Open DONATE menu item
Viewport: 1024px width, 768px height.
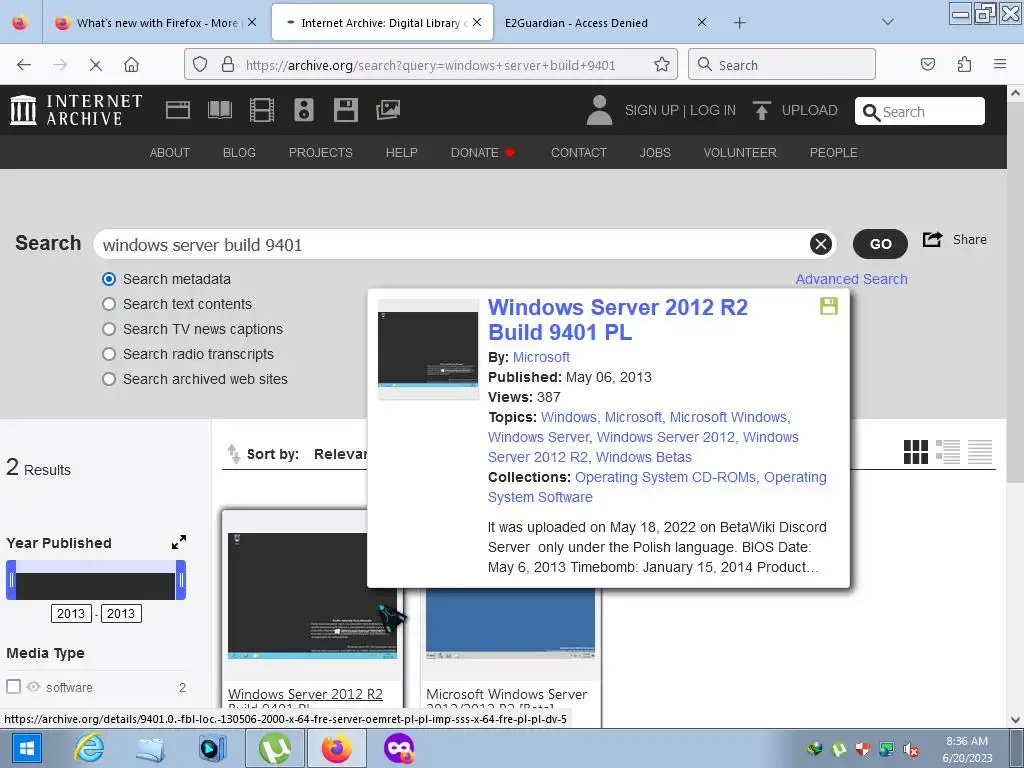pos(483,152)
